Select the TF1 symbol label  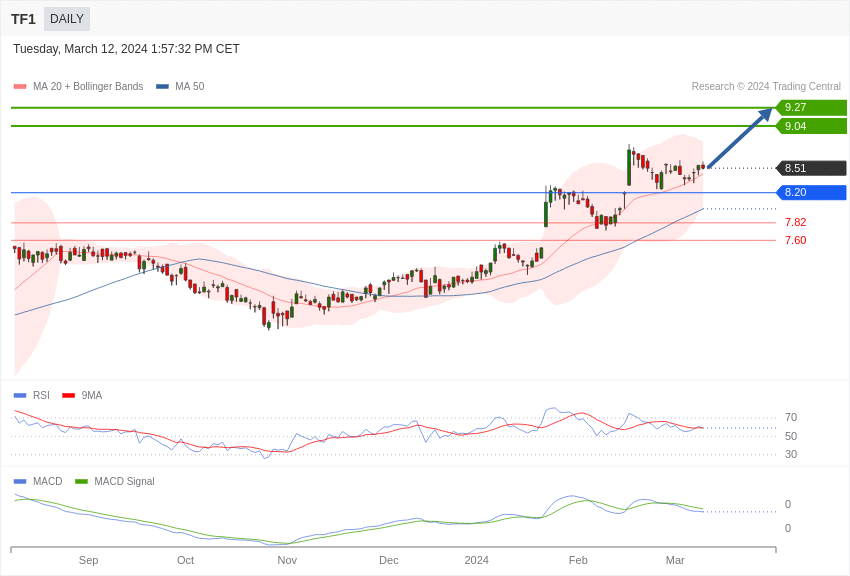(23, 19)
